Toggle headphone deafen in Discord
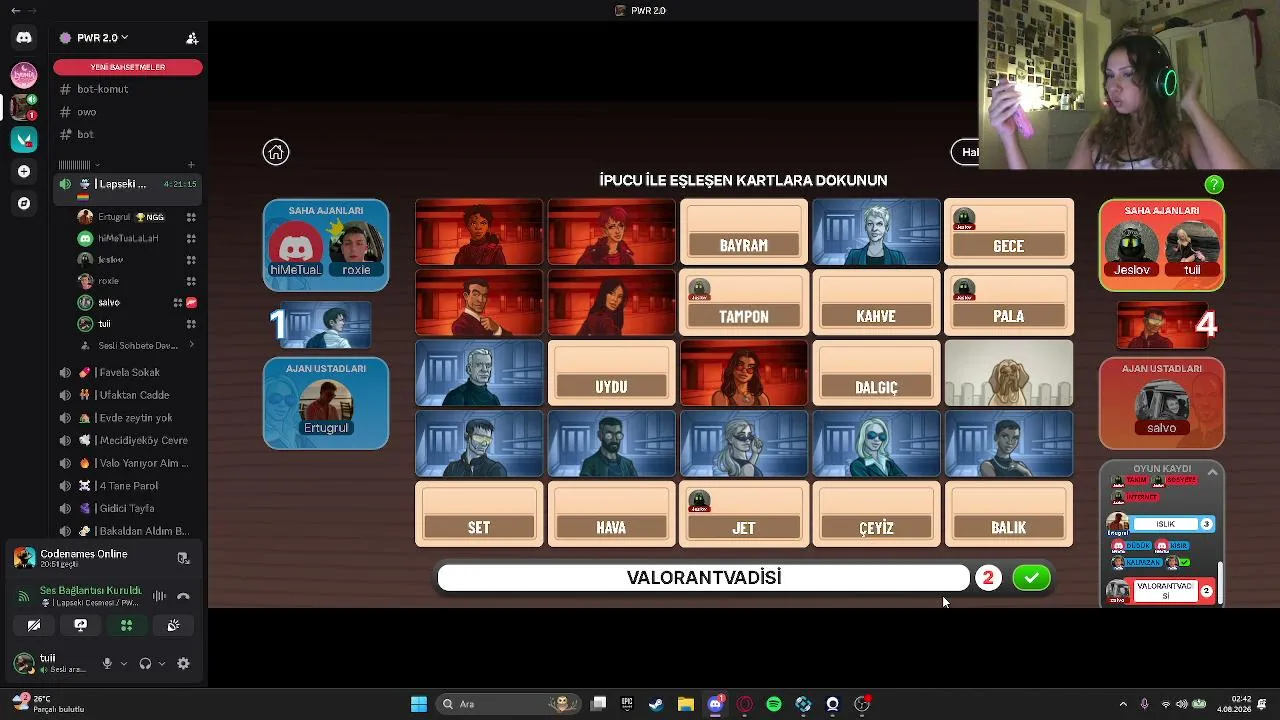This screenshot has width=1280, height=720. (x=146, y=663)
